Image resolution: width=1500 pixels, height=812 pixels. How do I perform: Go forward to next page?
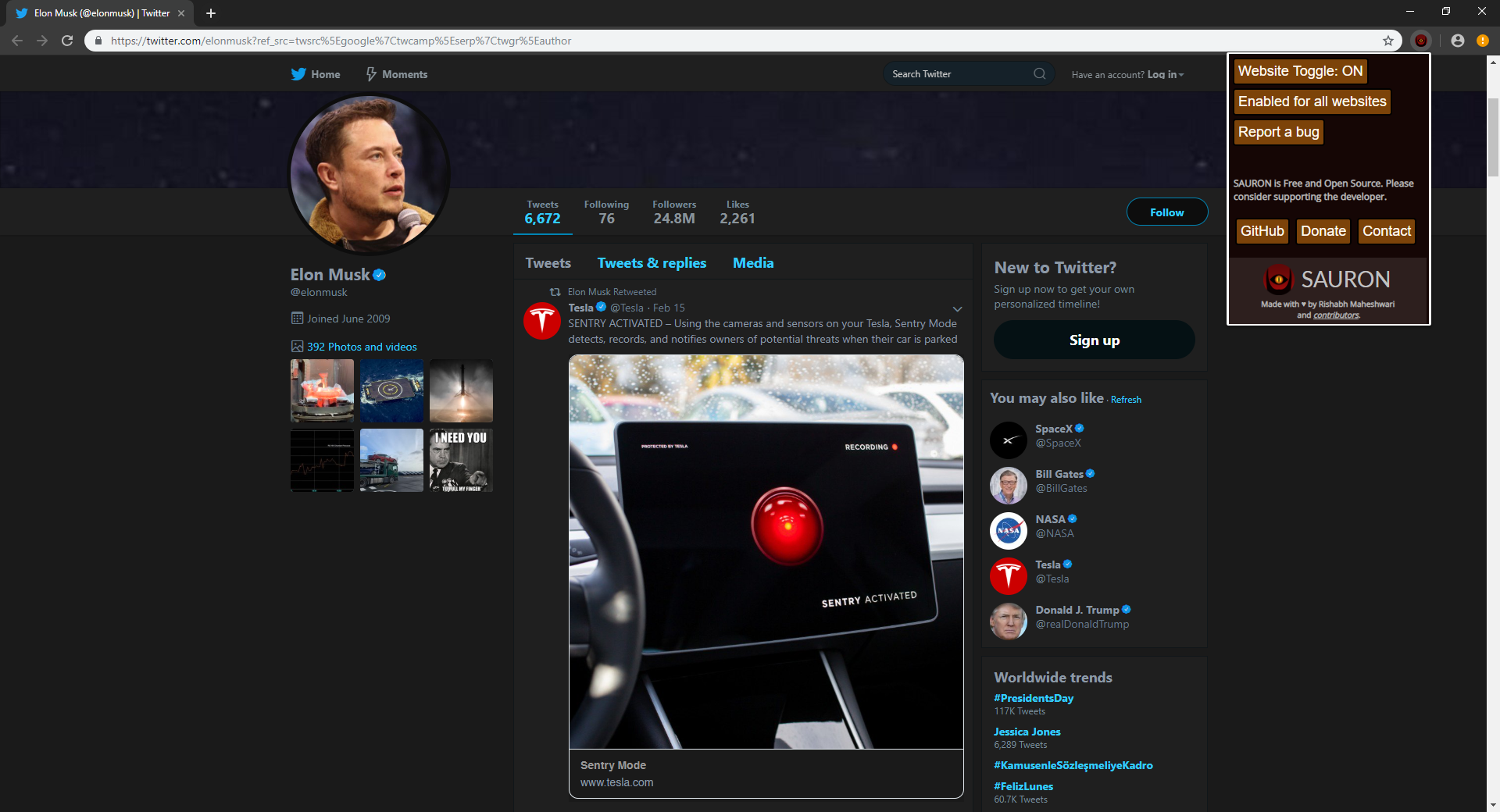(x=42, y=41)
